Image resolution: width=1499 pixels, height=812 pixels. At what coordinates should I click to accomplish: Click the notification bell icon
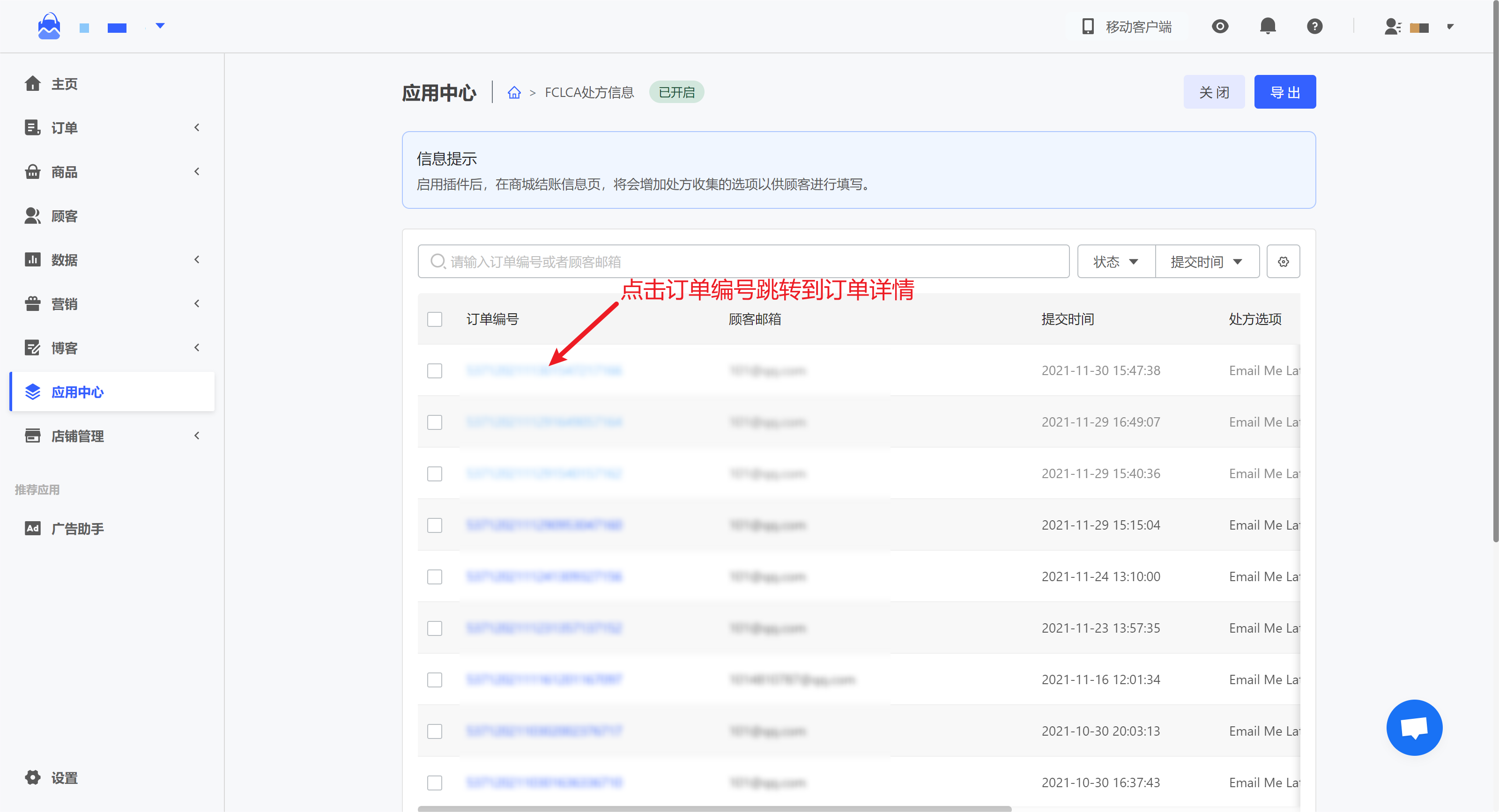(x=1268, y=26)
